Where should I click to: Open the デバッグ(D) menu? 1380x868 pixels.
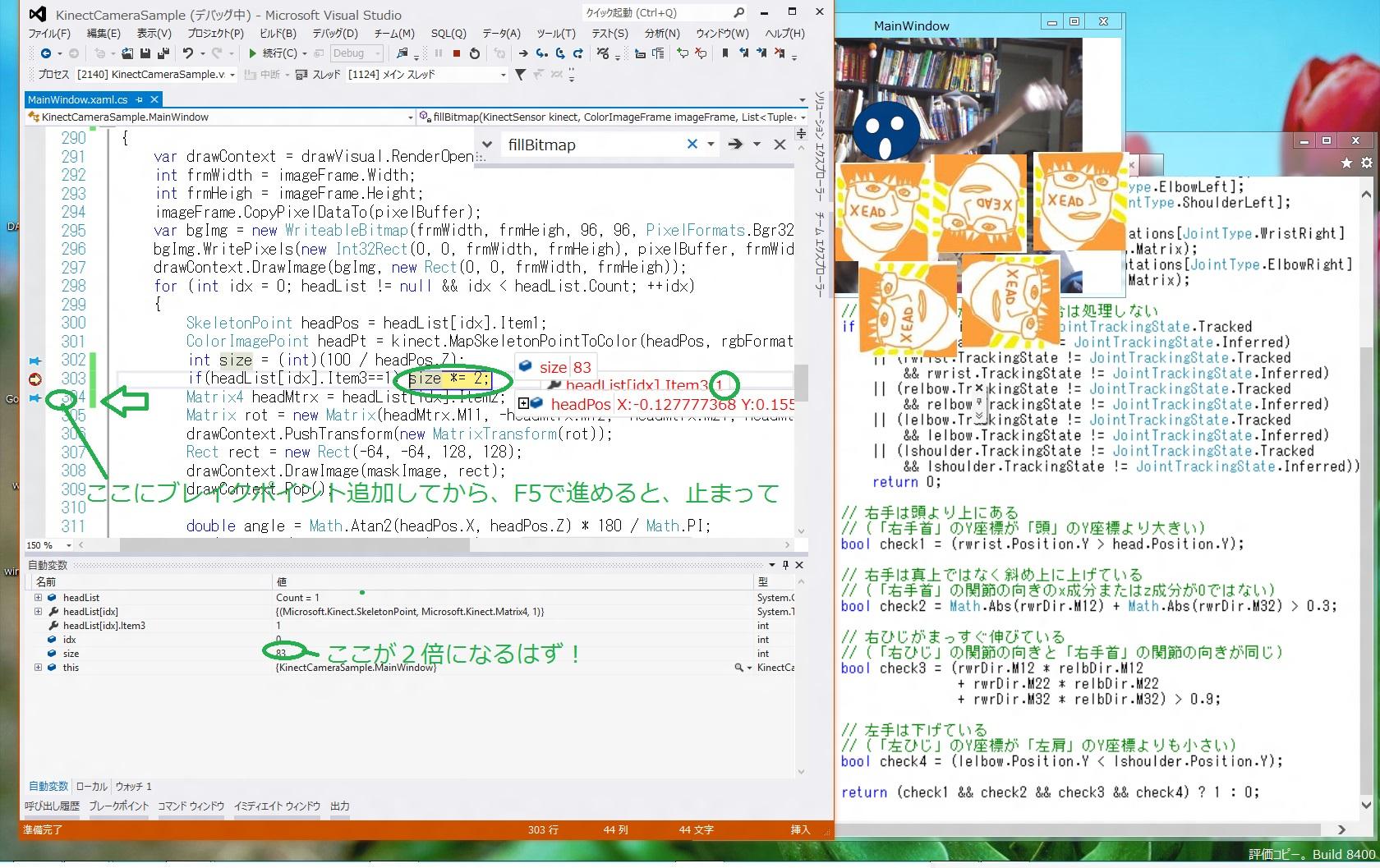click(x=334, y=34)
